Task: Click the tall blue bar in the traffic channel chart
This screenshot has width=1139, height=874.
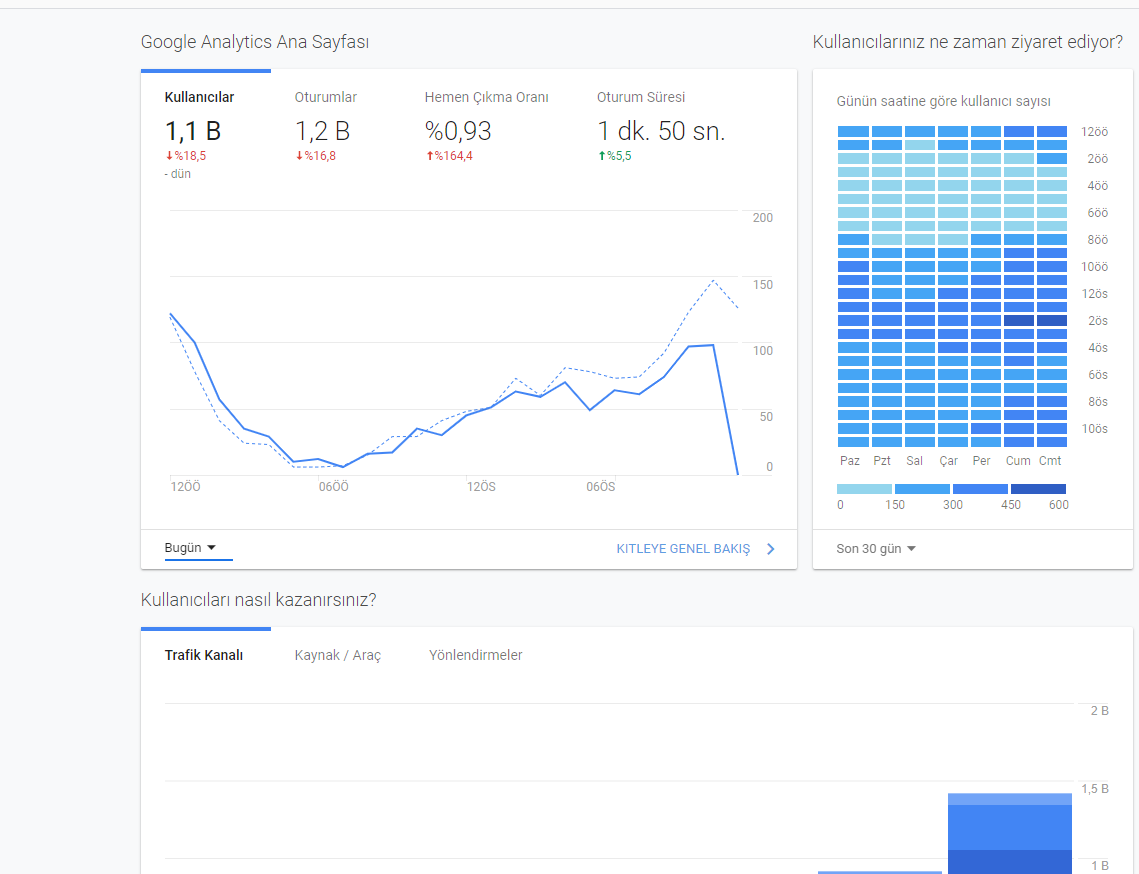Action: [x=1010, y=833]
